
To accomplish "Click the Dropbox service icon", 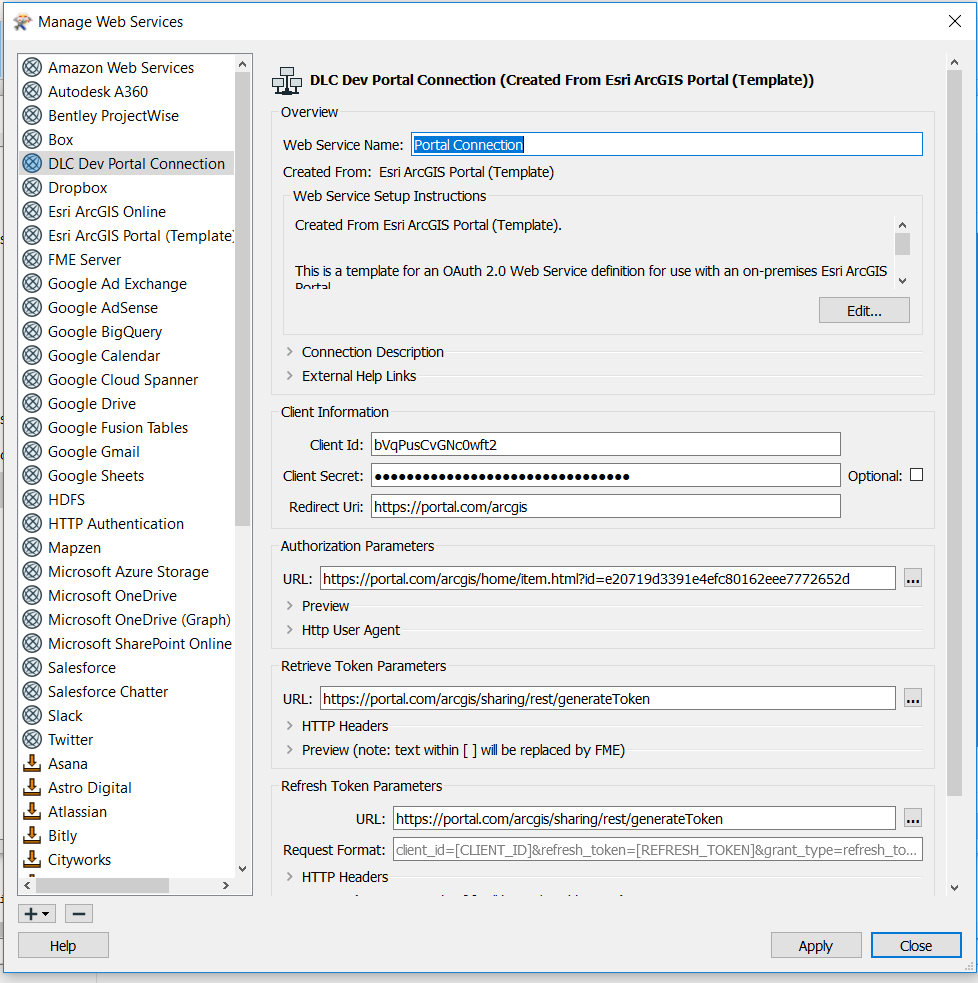I will [x=32, y=187].
